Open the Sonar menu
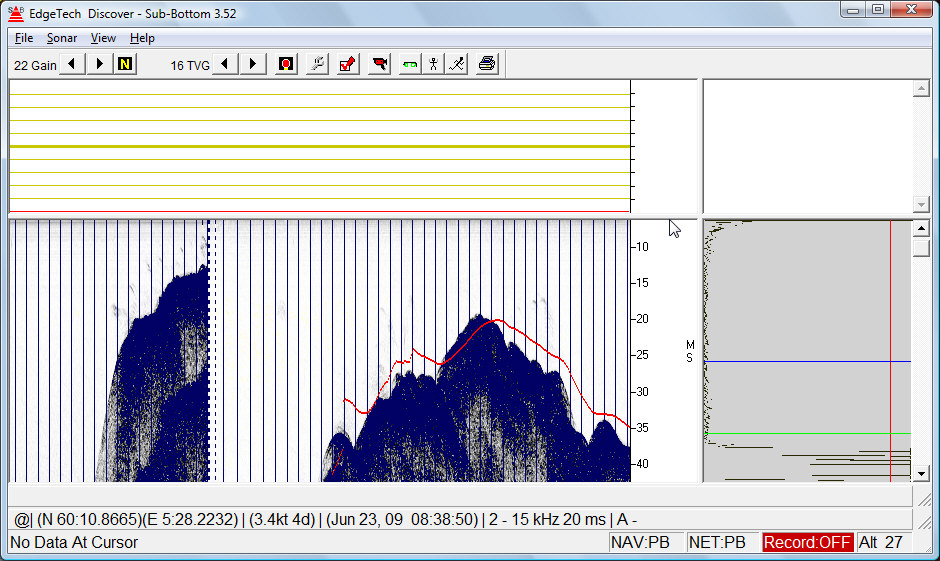This screenshot has height=561, width=940. (x=62, y=38)
